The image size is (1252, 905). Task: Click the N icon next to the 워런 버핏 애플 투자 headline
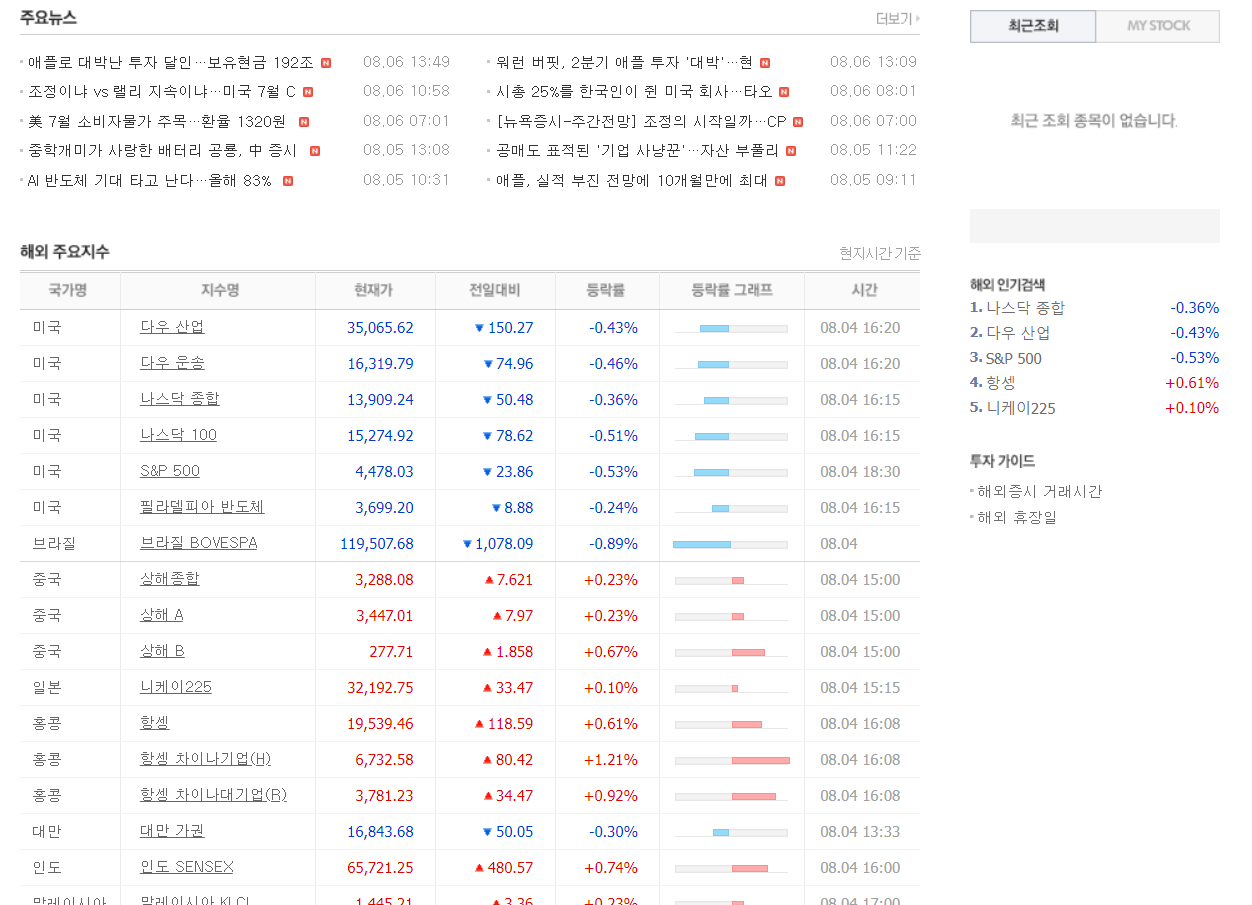[x=765, y=62]
